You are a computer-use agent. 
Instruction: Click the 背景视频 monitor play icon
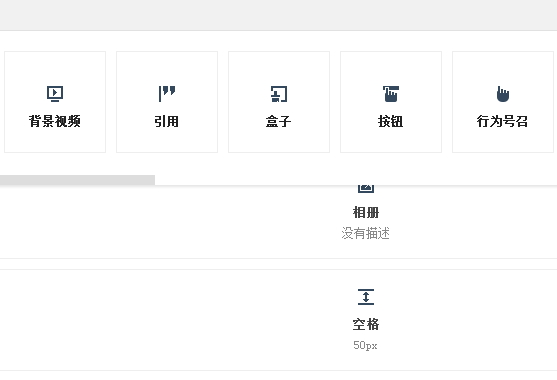pos(55,94)
